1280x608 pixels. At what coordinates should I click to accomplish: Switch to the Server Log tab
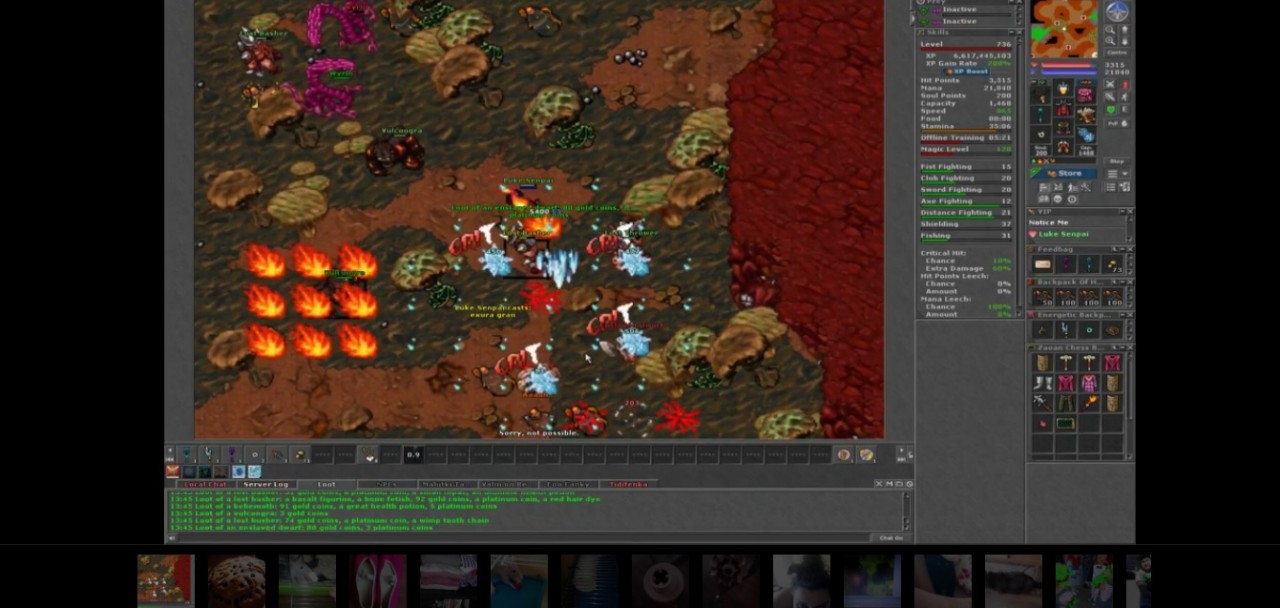[x=266, y=484]
